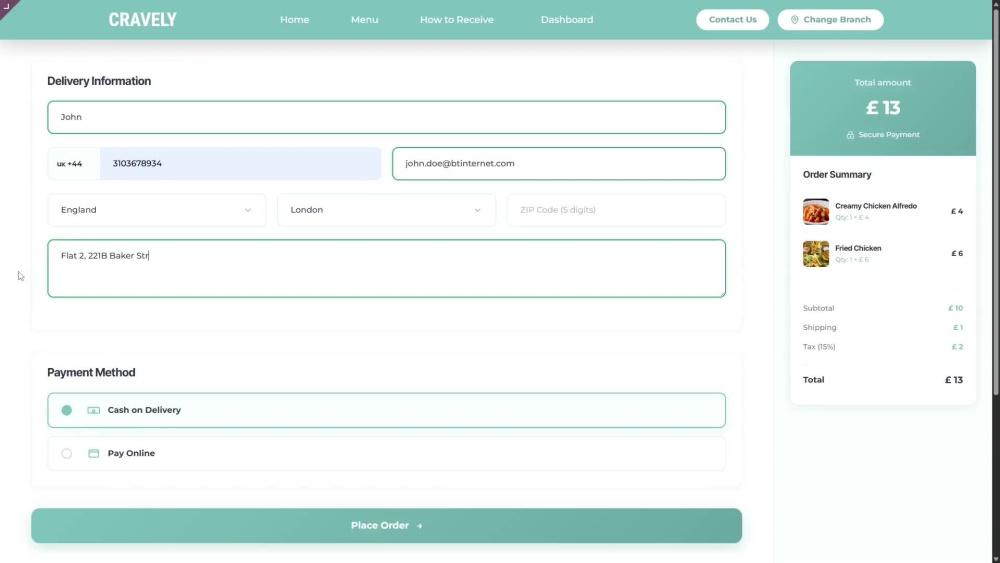Image resolution: width=1000 pixels, height=563 pixels.
Task: Click the location pin icon in Change Branch
Action: 795,20
